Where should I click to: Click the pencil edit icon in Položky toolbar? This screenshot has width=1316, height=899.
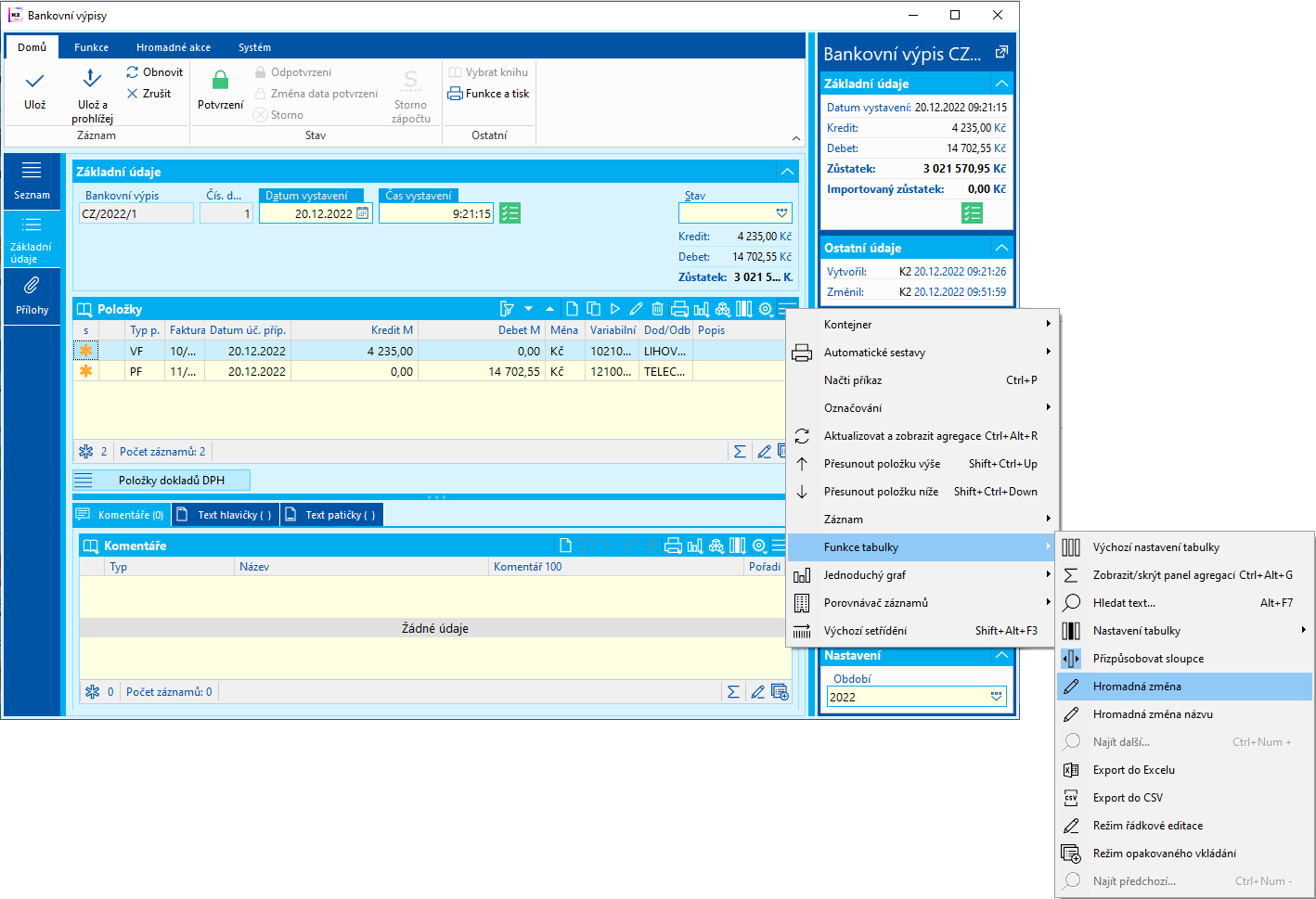[636, 309]
